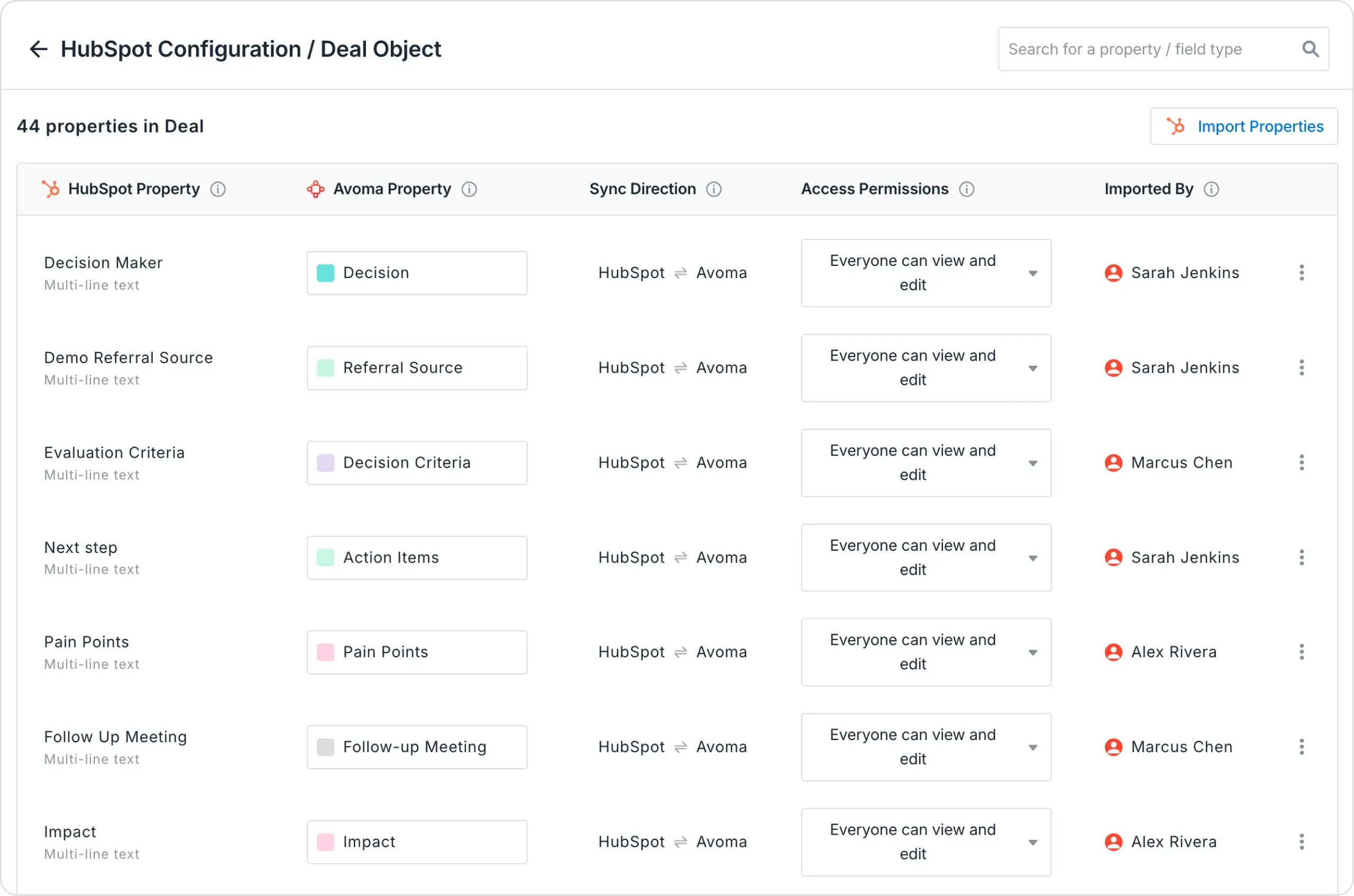Click the sync arrows icon in Impact row
This screenshot has height=896, width=1354.
pyautogui.click(x=680, y=842)
